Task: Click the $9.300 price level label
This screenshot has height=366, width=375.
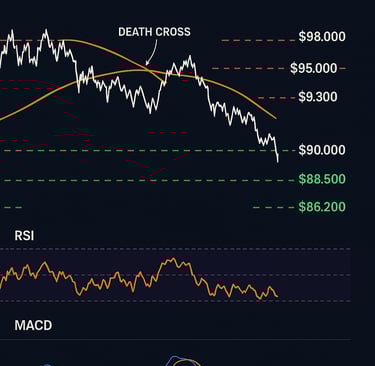Action: 318,97
